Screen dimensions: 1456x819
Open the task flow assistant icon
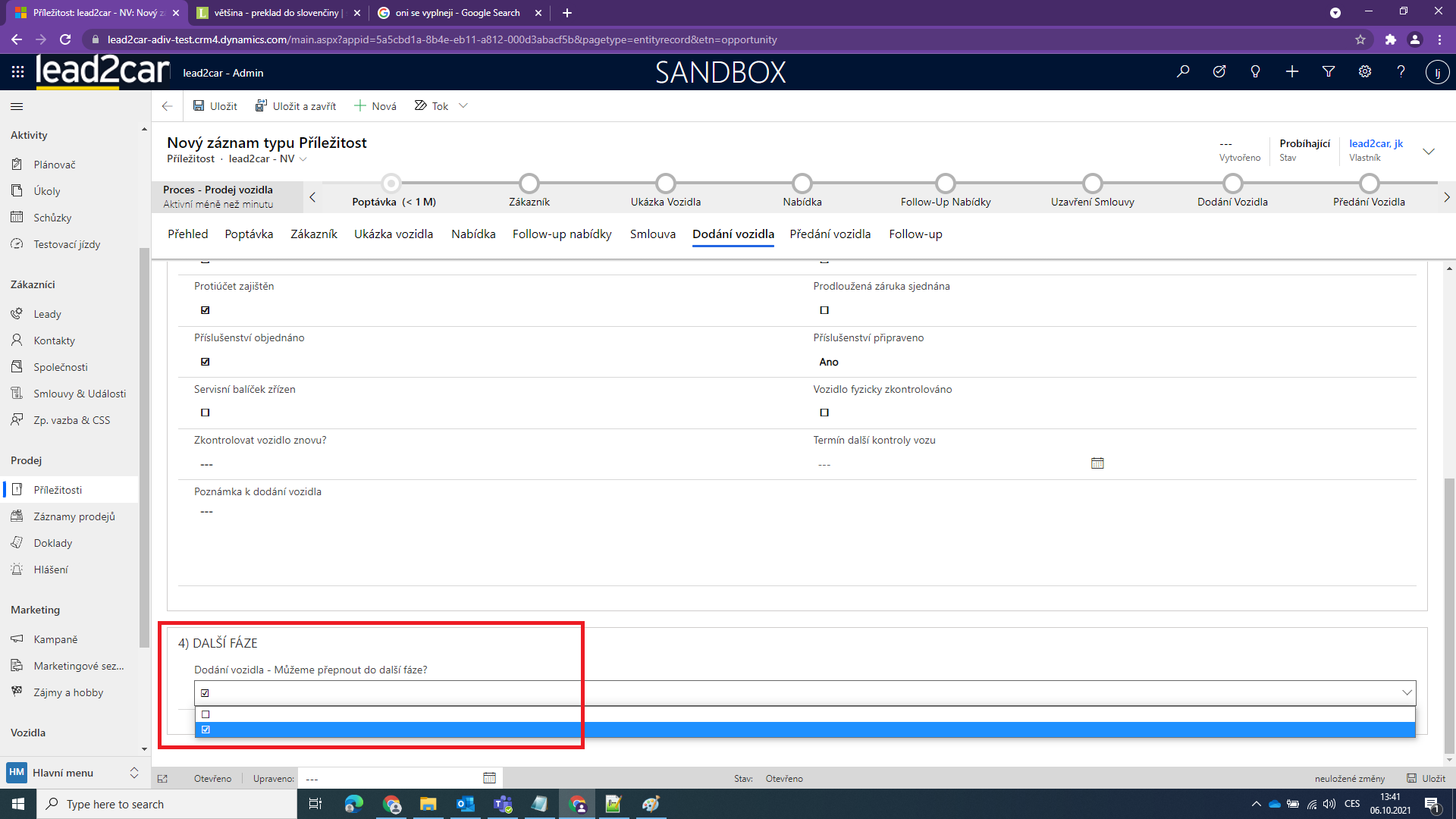pyautogui.click(x=1219, y=72)
